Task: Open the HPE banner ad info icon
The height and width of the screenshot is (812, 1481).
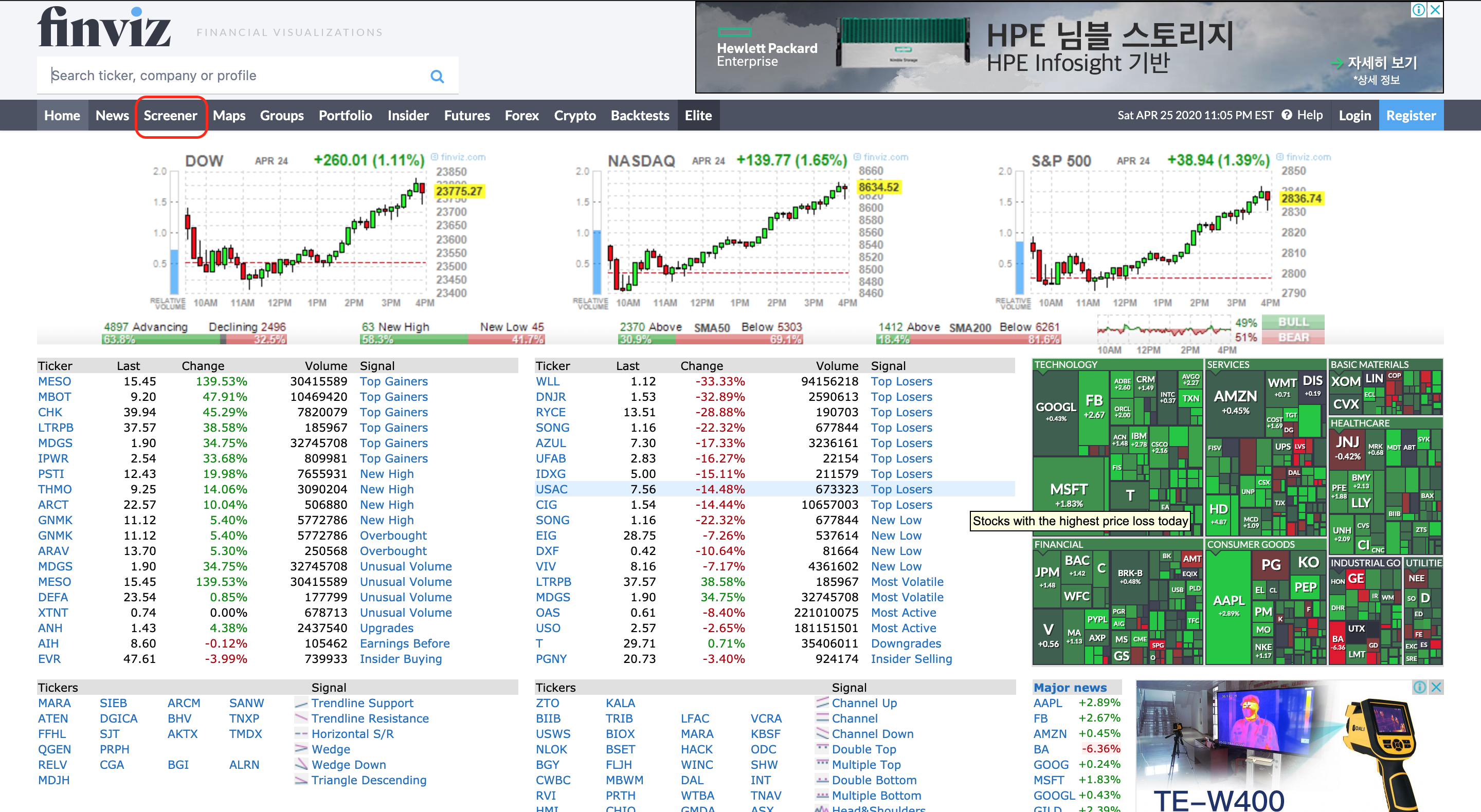Action: [1419, 10]
